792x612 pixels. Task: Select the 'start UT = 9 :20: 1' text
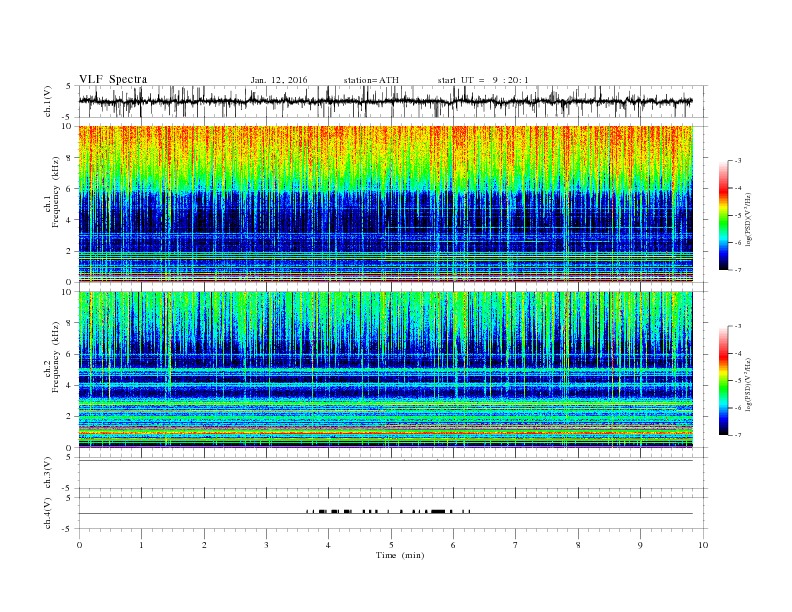[483, 80]
